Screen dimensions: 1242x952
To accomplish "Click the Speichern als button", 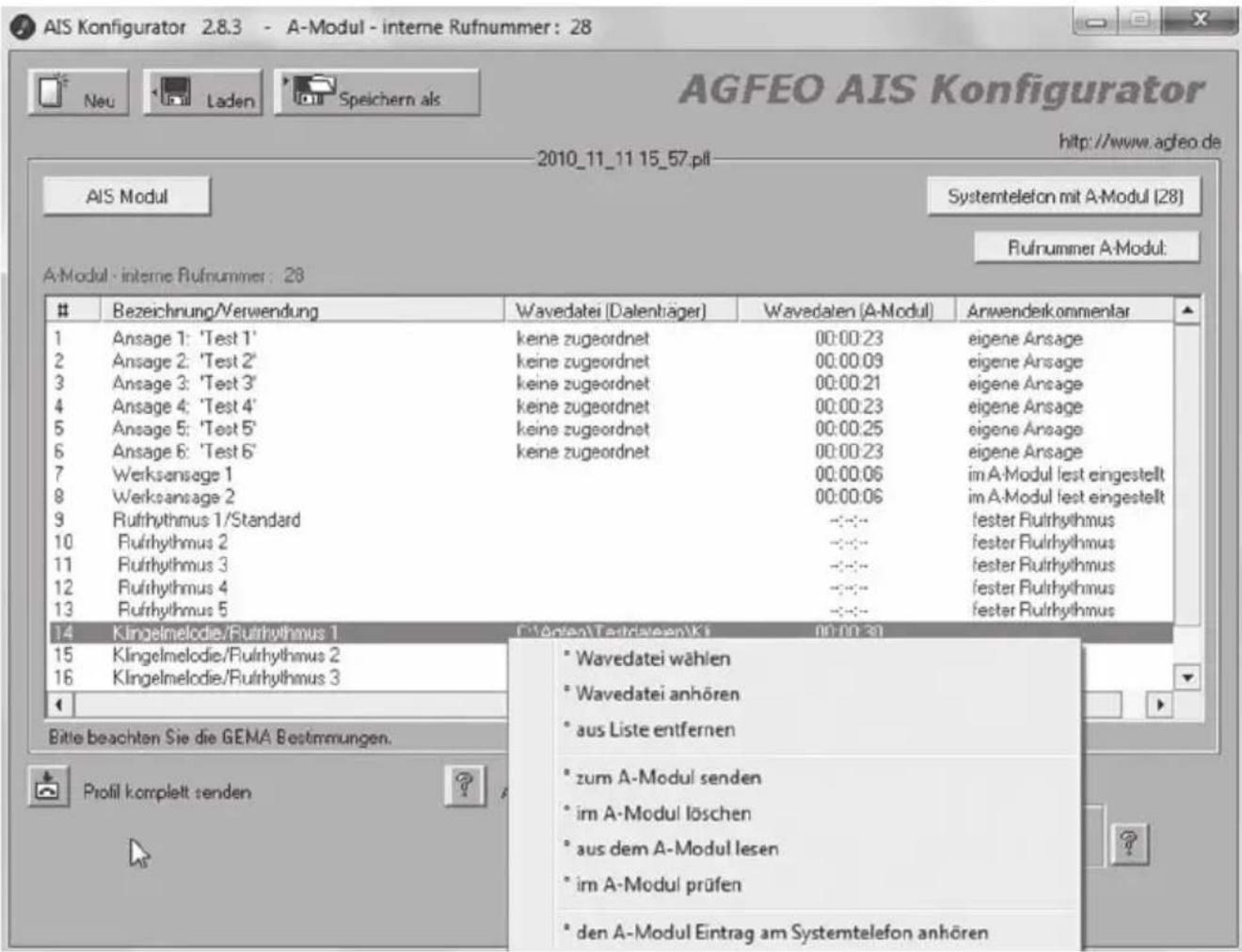I will pyautogui.click(x=376, y=92).
